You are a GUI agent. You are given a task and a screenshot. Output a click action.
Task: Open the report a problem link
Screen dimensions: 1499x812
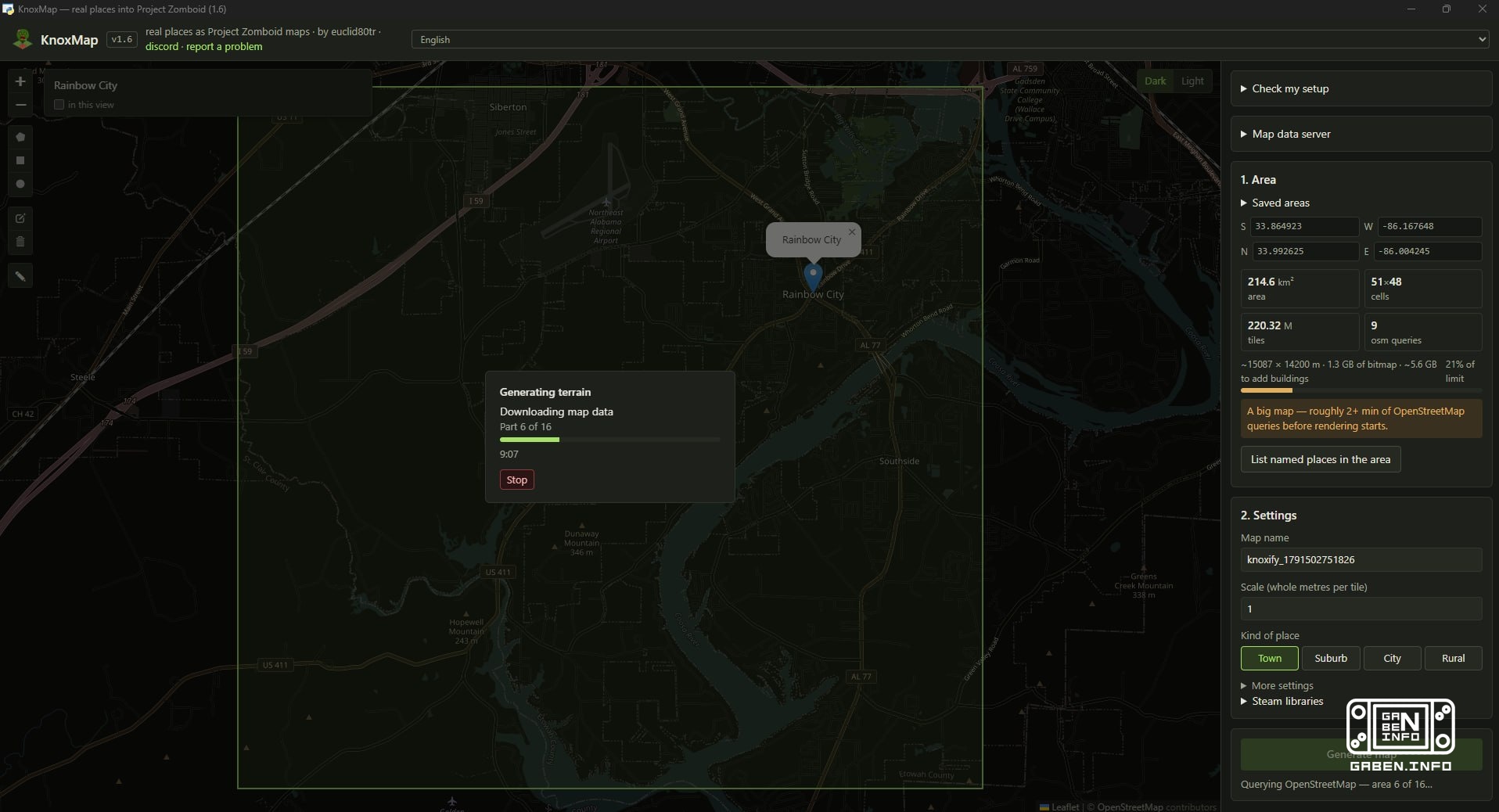coord(224,46)
